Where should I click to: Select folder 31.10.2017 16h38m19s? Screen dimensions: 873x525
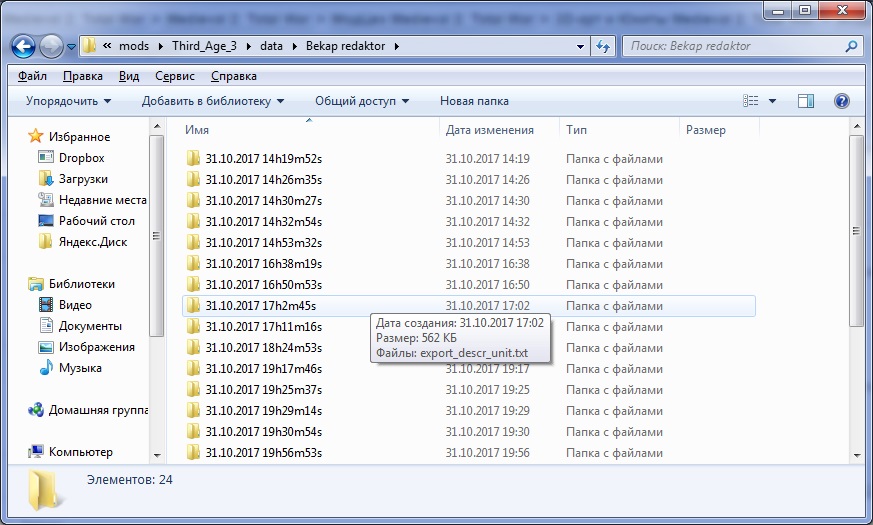click(469, 264)
